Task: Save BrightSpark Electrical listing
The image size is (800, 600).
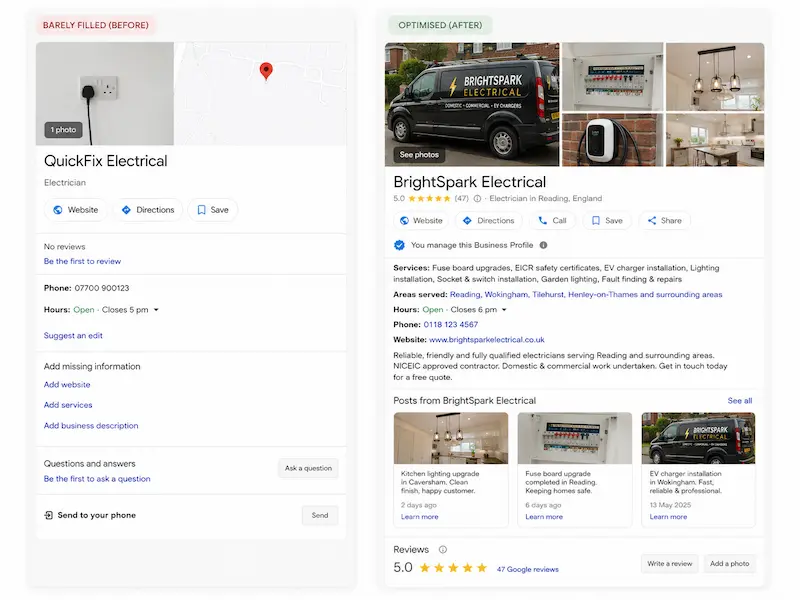Action: pyautogui.click(x=607, y=220)
